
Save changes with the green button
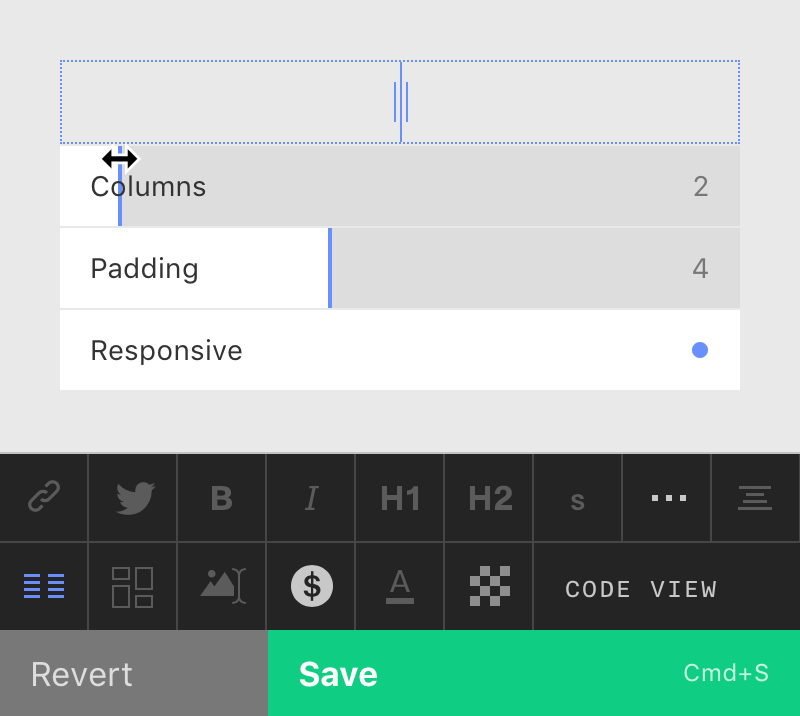click(534, 674)
